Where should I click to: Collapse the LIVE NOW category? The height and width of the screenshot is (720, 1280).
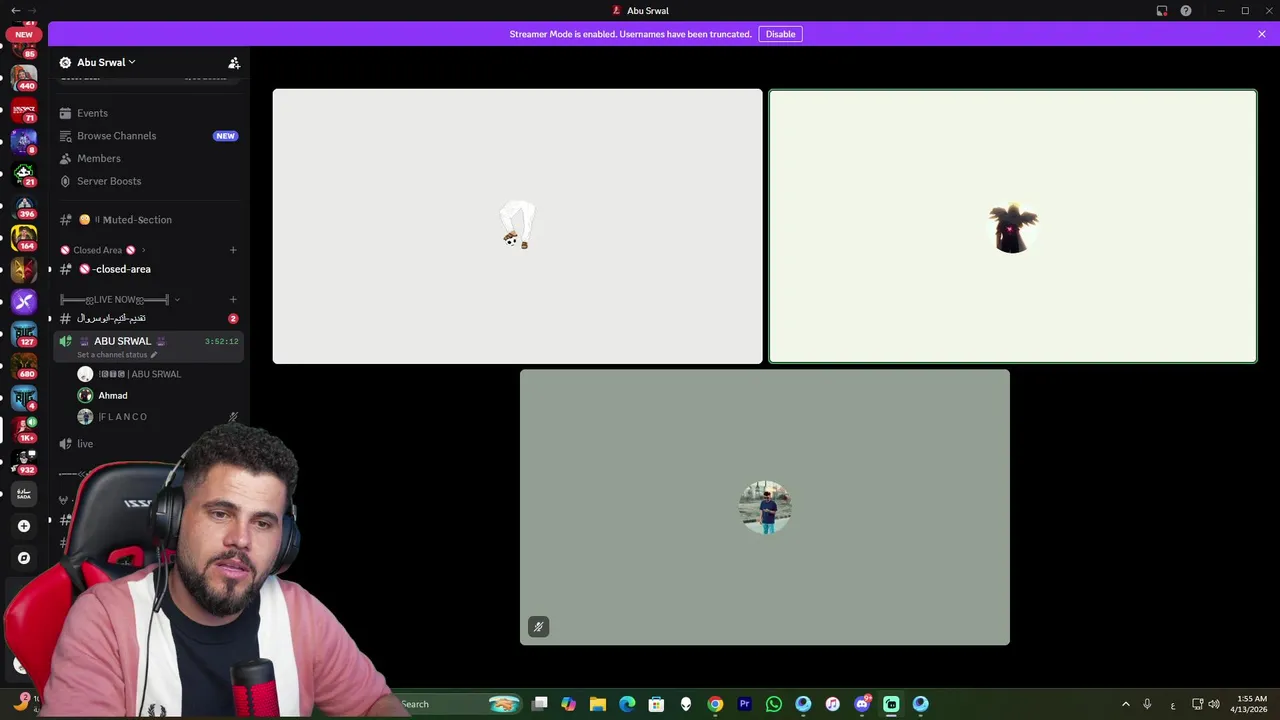120,299
